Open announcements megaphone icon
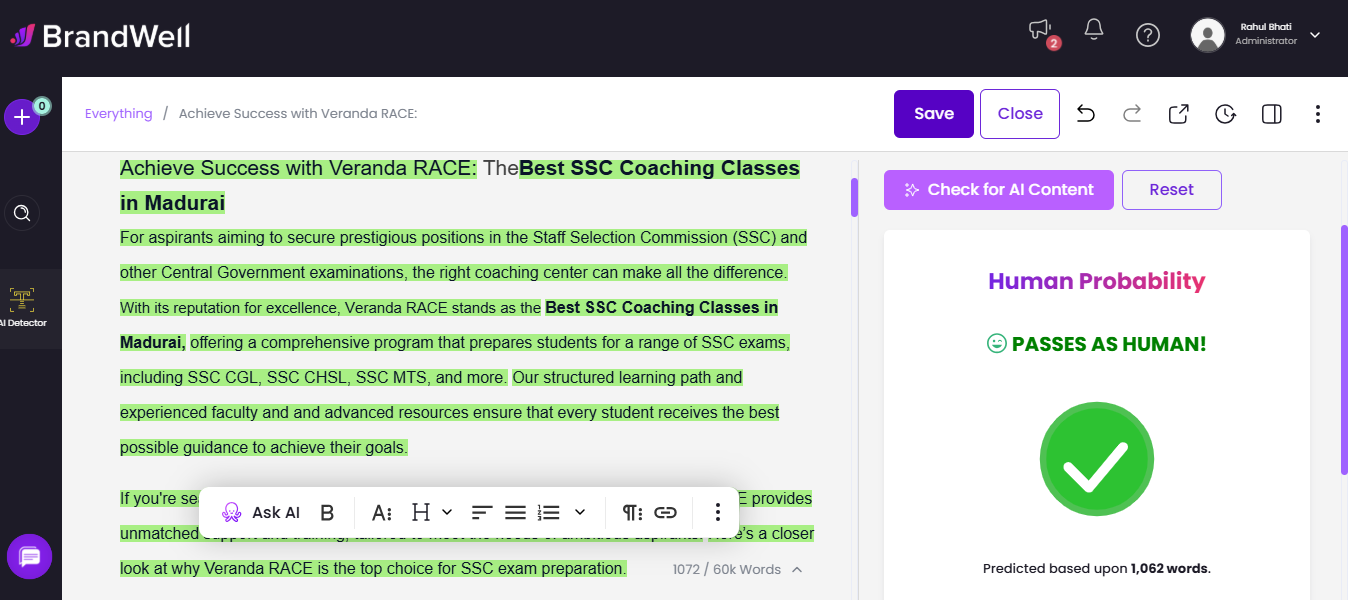 point(1041,31)
